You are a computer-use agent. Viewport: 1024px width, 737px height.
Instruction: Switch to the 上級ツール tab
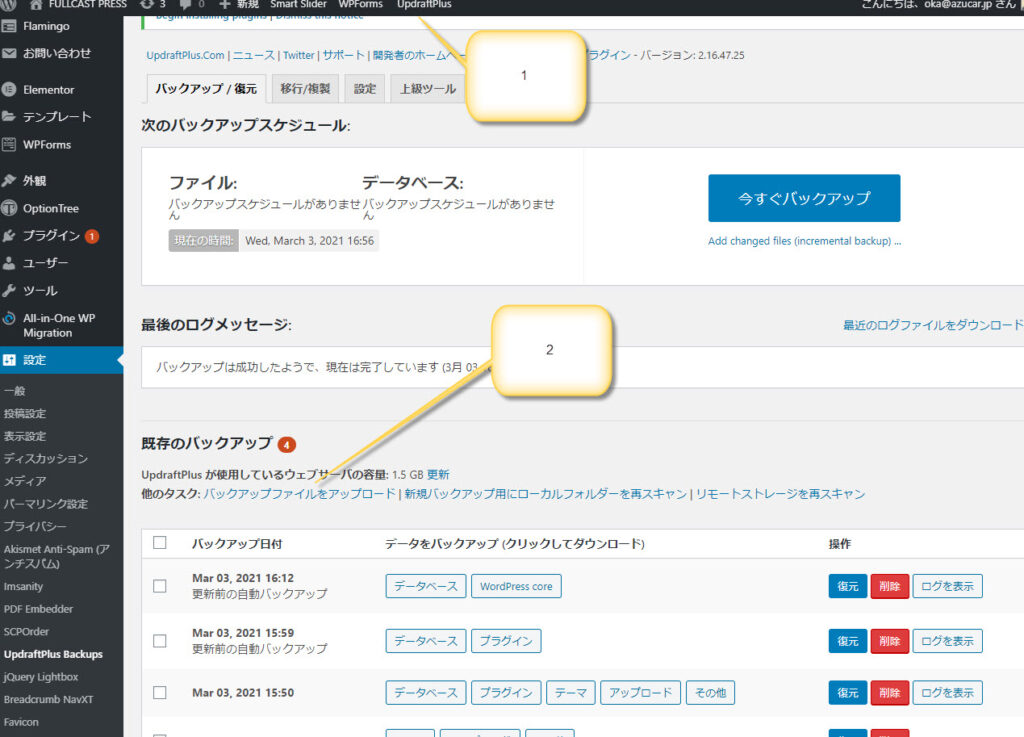point(428,89)
